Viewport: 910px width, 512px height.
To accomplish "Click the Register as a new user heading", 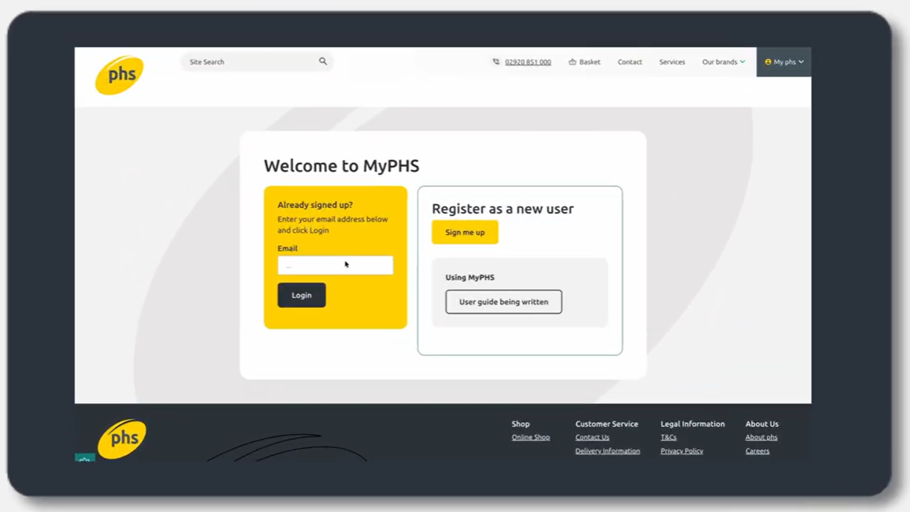I will [503, 208].
